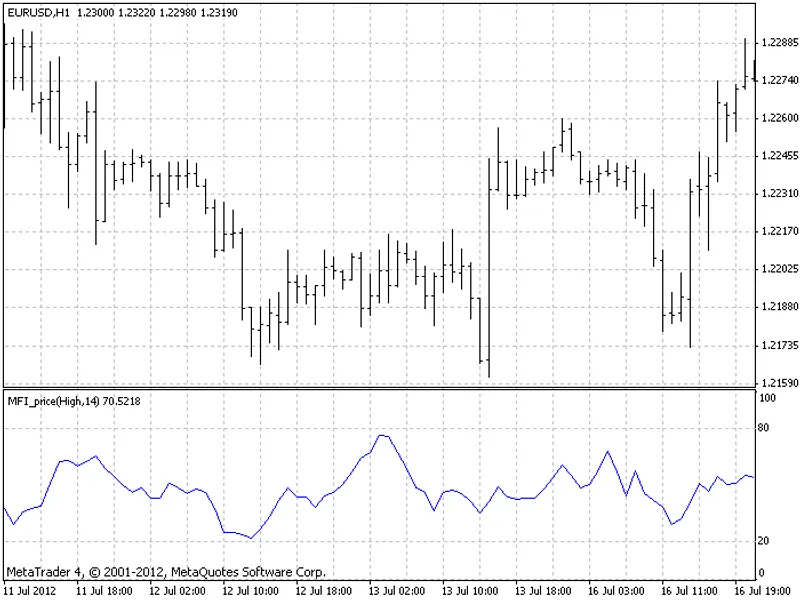The image size is (800, 600).
Task: Select the 11 Jul 2012 time label
Action: click(30, 591)
